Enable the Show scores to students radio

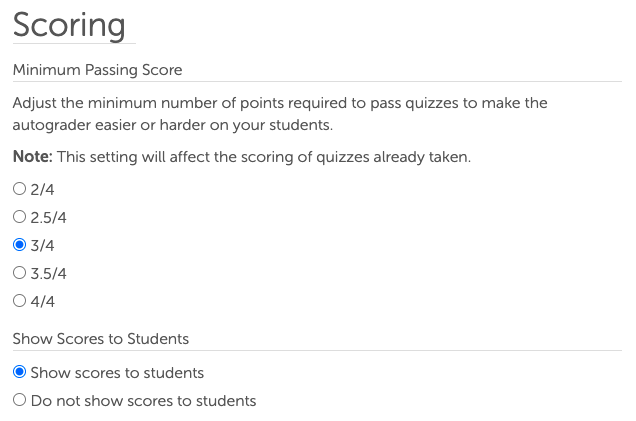(x=19, y=373)
